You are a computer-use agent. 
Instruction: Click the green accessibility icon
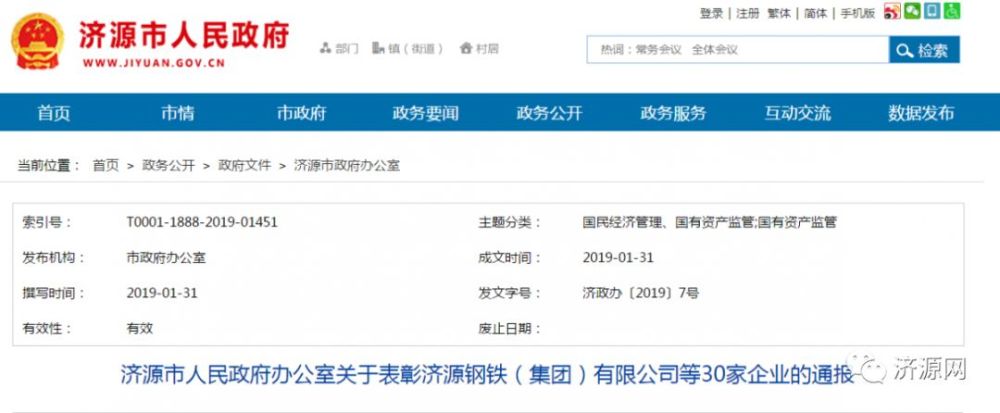[952, 11]
